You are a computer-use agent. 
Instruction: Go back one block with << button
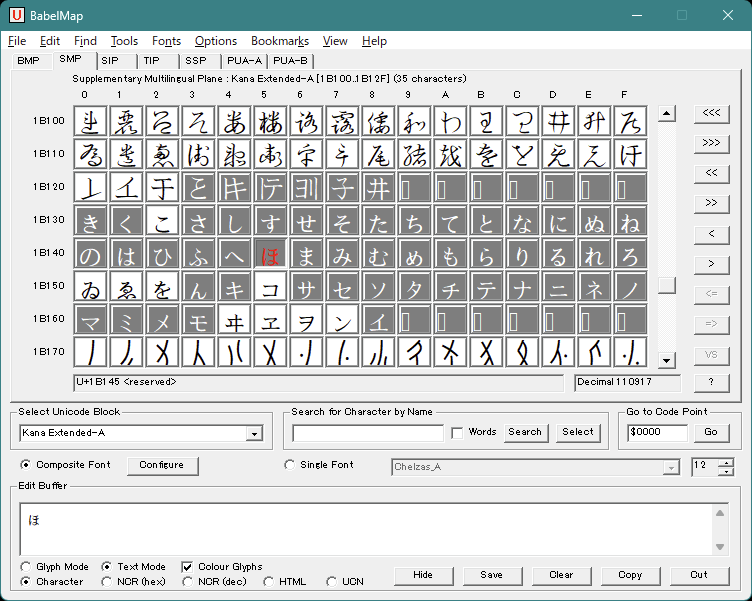[711, 174]
